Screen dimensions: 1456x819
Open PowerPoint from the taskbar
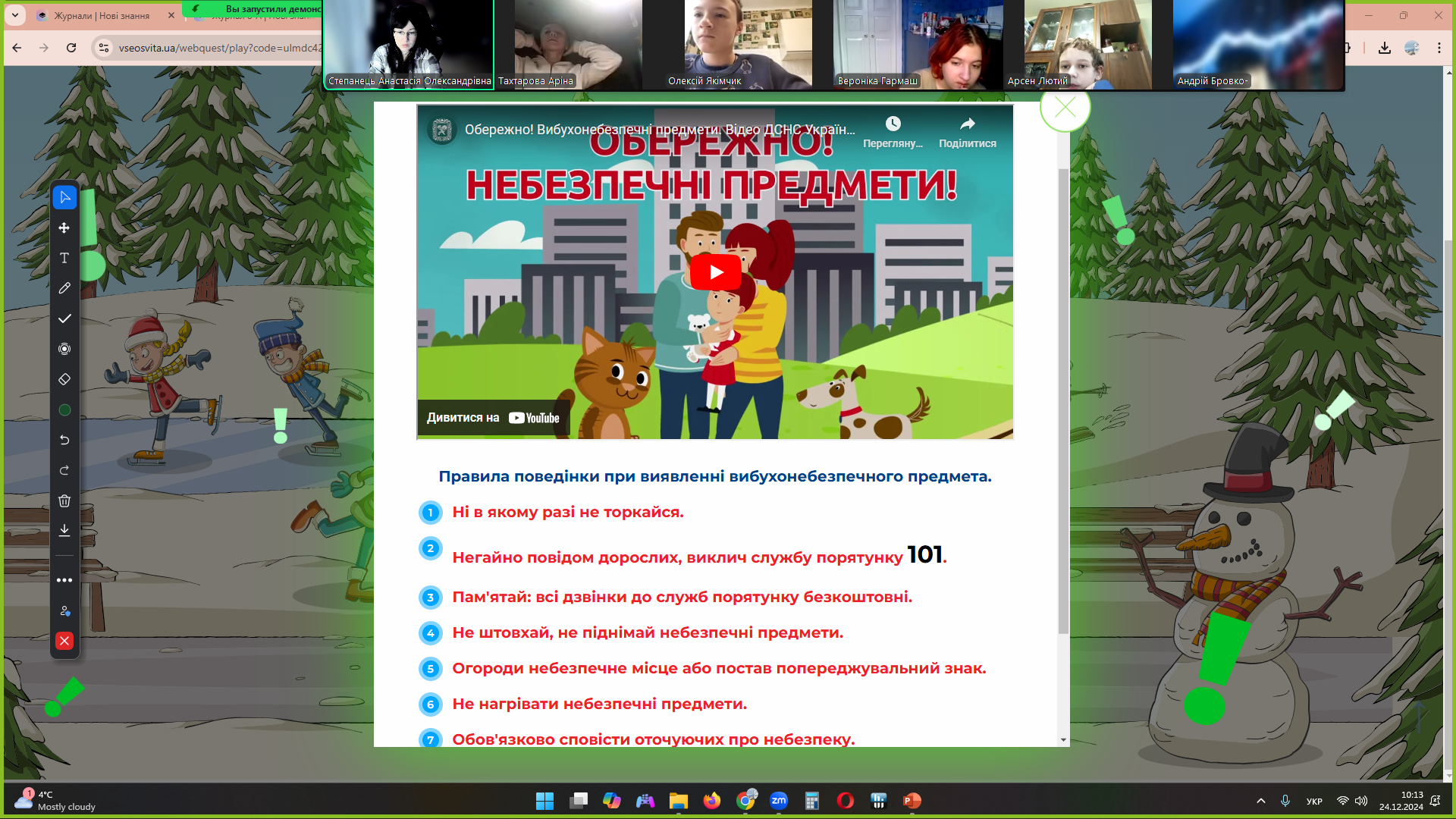point(912,801)
